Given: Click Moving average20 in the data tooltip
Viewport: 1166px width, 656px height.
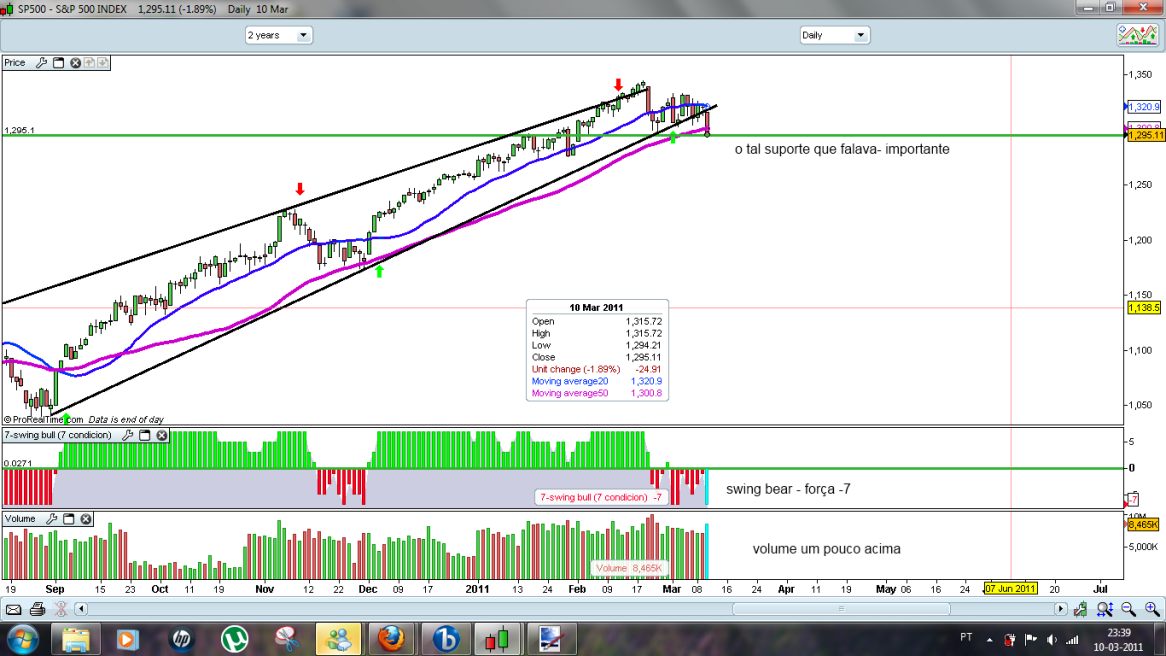Looking at the screenshot, I should pos(570,382).
